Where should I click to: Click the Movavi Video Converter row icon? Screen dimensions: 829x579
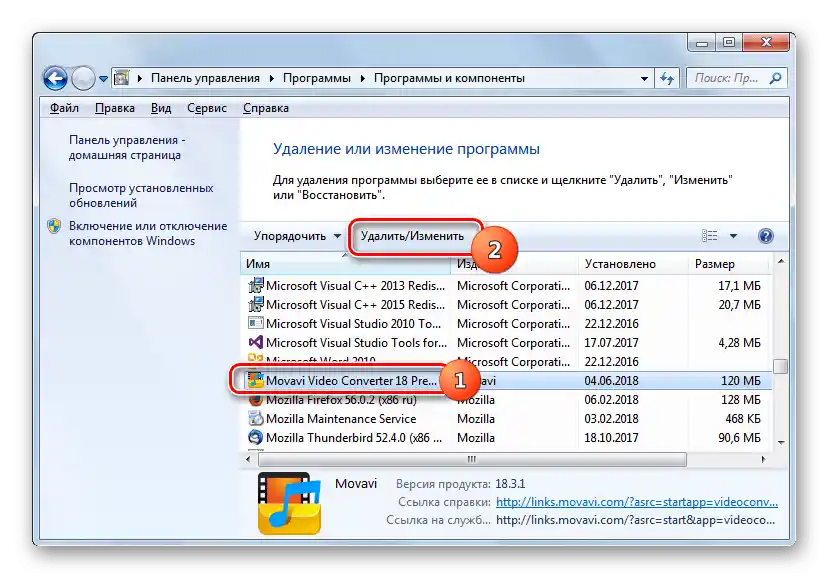(x=256, y=380)
